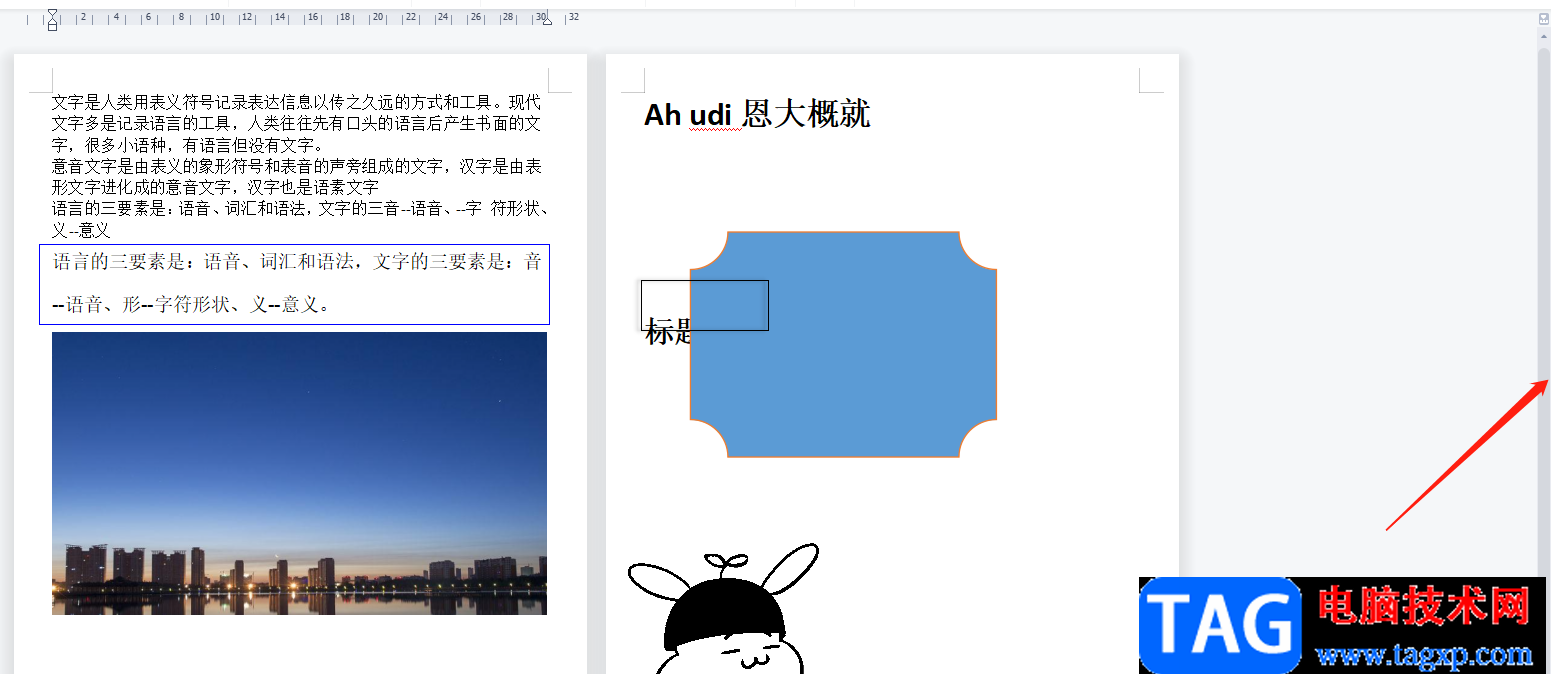The width and height of the screenshot is (1551, 674).
Task: Click the boxed line "--语音、形--字符形状、义--意义。"
Action: pos(191,305)
